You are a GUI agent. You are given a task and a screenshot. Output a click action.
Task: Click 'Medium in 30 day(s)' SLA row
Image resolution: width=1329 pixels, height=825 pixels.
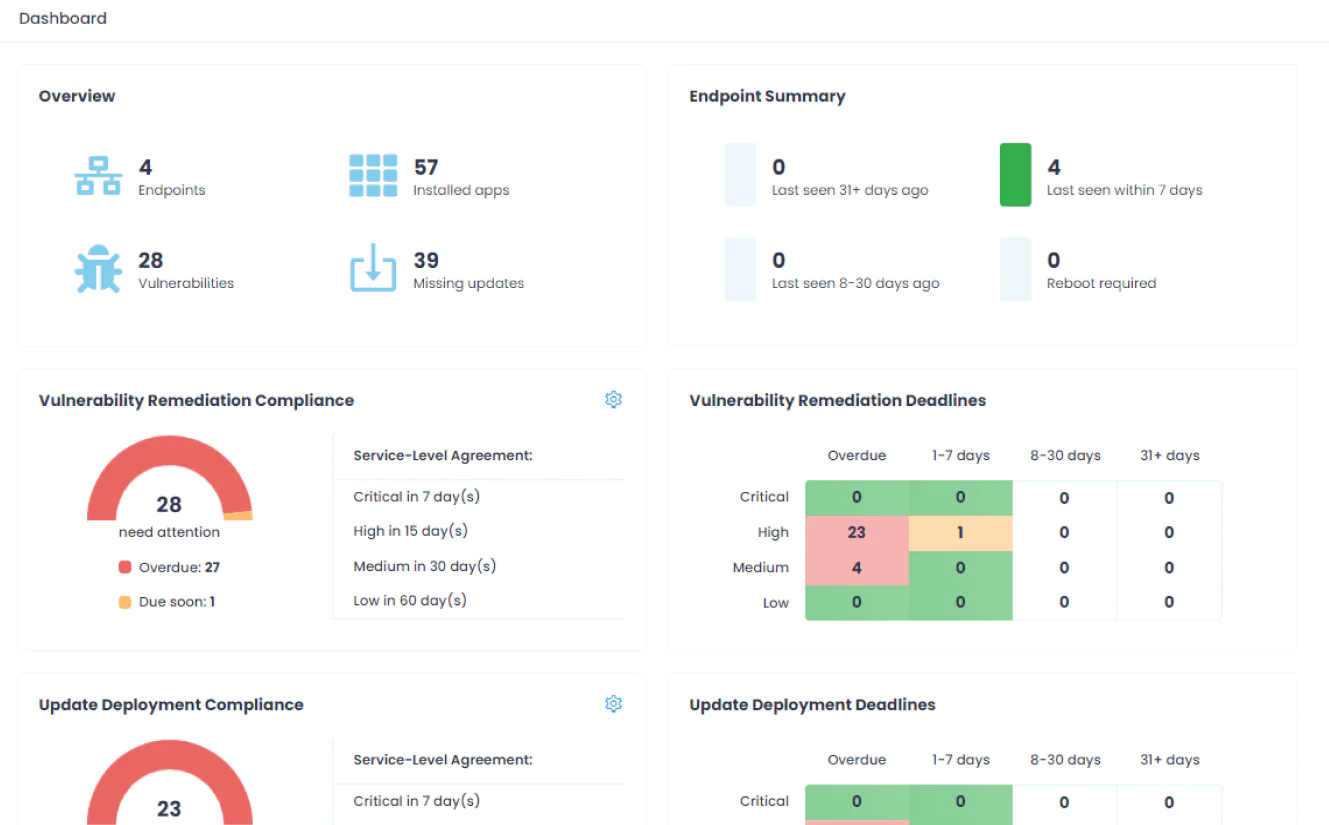click(424, 566)
